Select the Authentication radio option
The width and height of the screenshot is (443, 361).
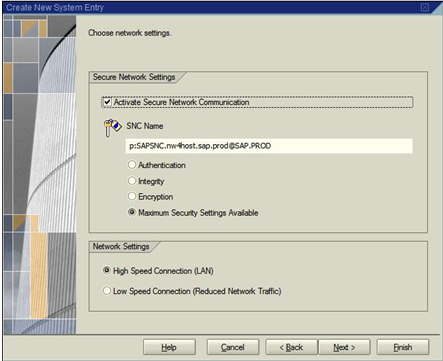132,165
